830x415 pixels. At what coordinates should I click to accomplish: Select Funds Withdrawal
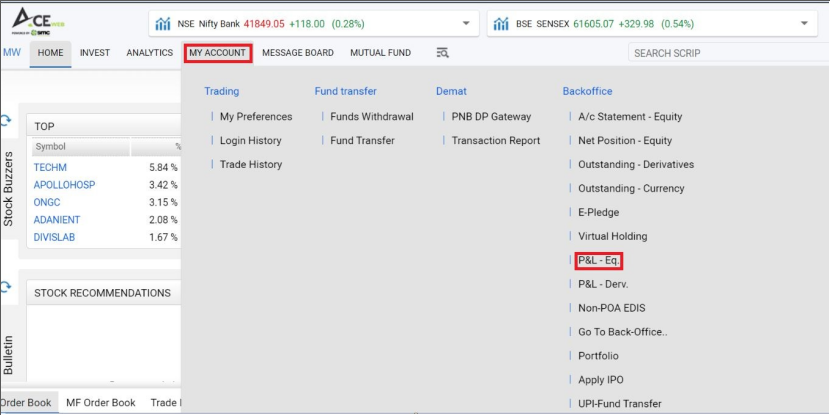[372, 116]
